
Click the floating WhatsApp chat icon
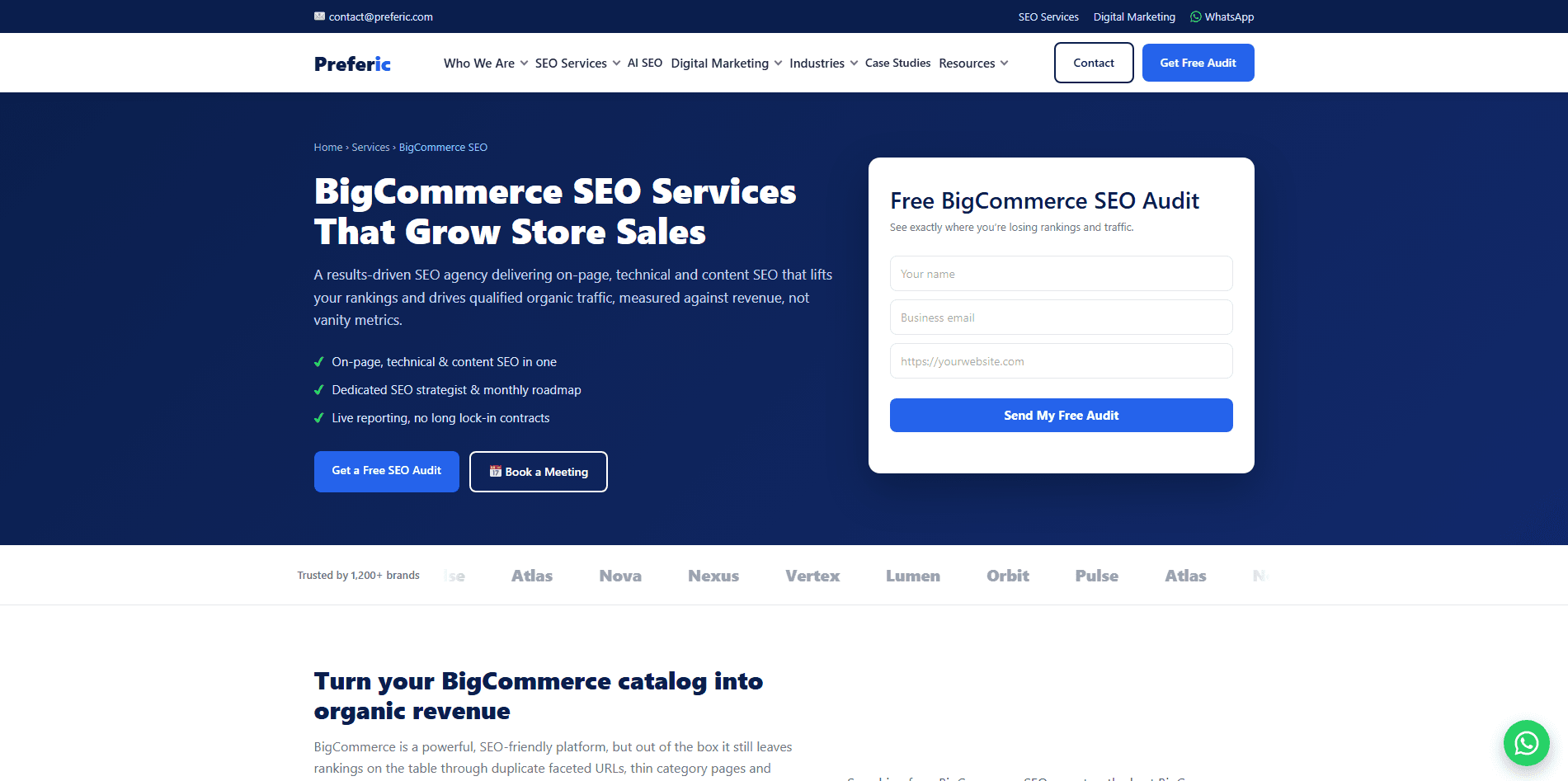[x=1526, y=743]
